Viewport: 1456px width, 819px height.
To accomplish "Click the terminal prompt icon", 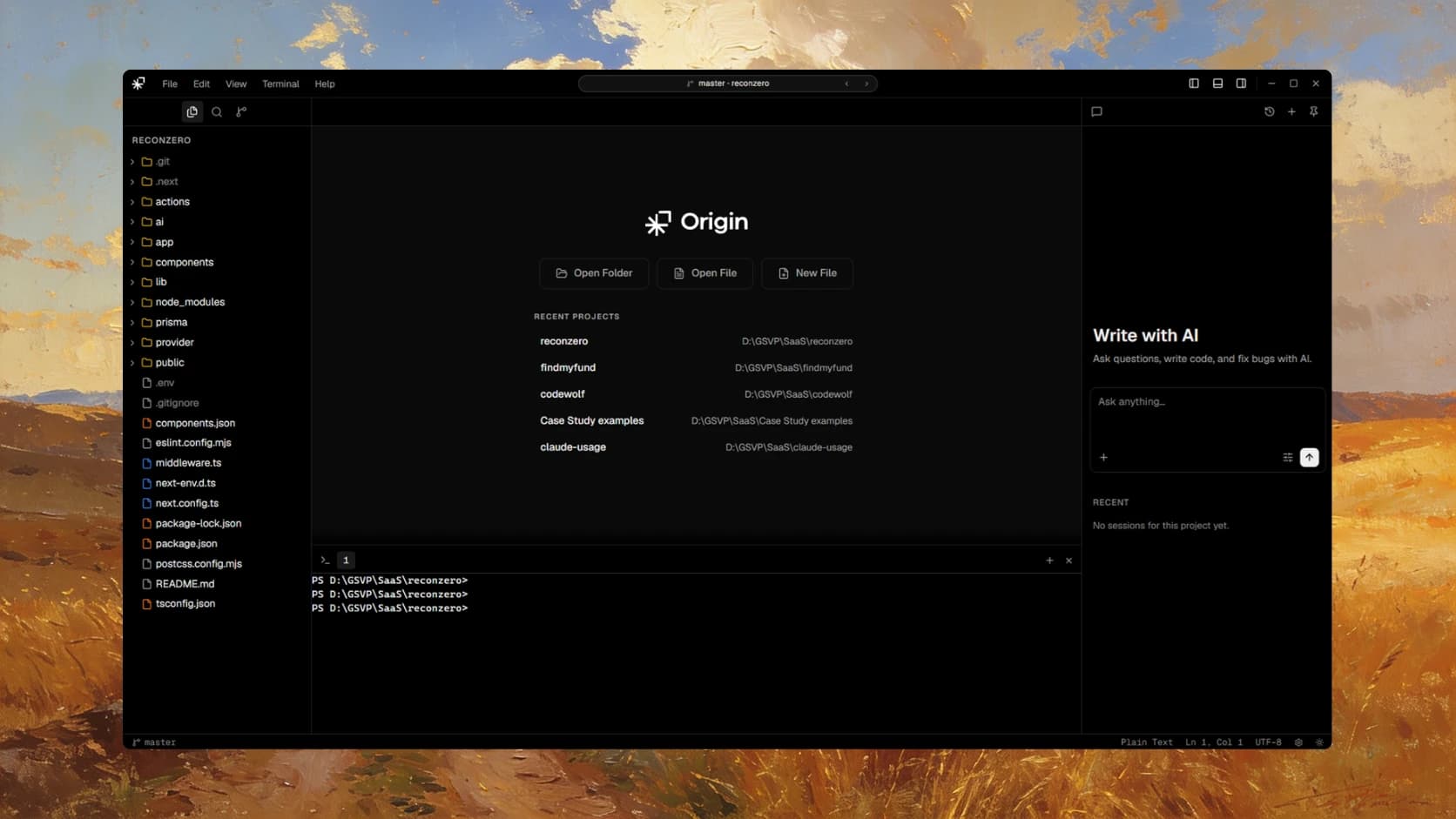I will click(325, 560).
